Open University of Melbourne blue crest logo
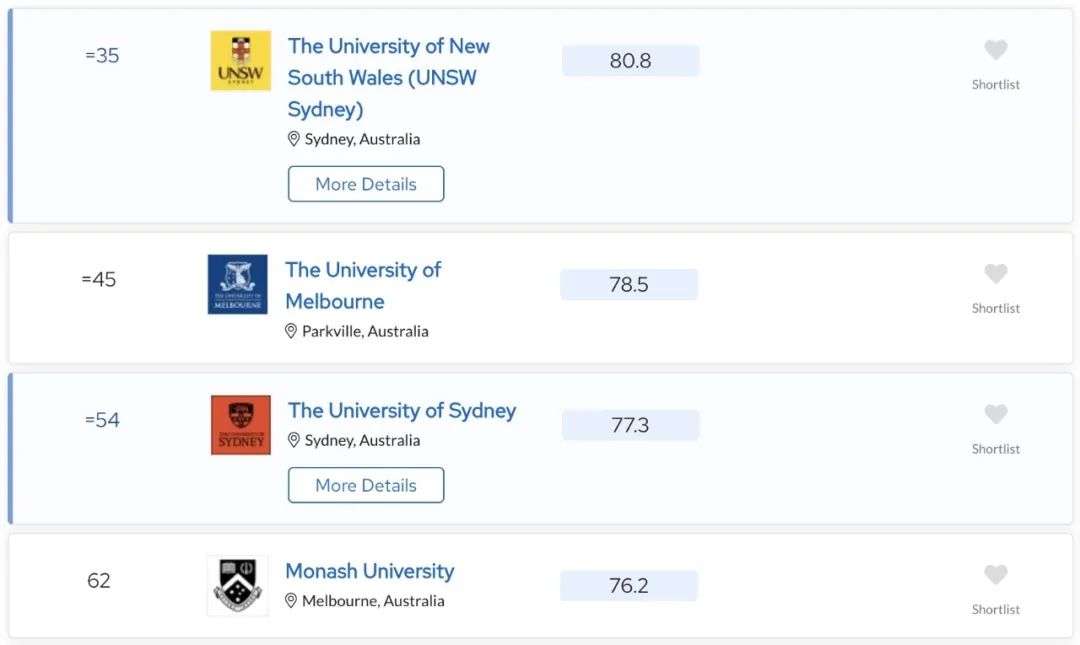The image size is (1080, 645). tap(238, 284)
